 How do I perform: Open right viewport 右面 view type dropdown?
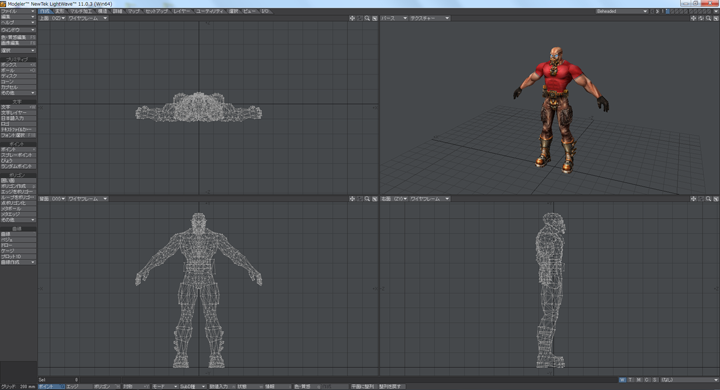tap(394, 199)
